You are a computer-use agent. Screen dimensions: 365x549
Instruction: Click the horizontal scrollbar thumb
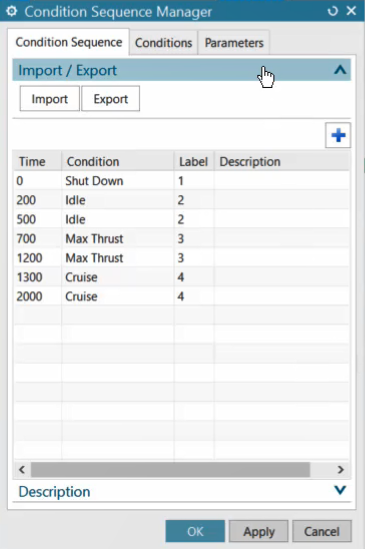(x=170, y=470)
